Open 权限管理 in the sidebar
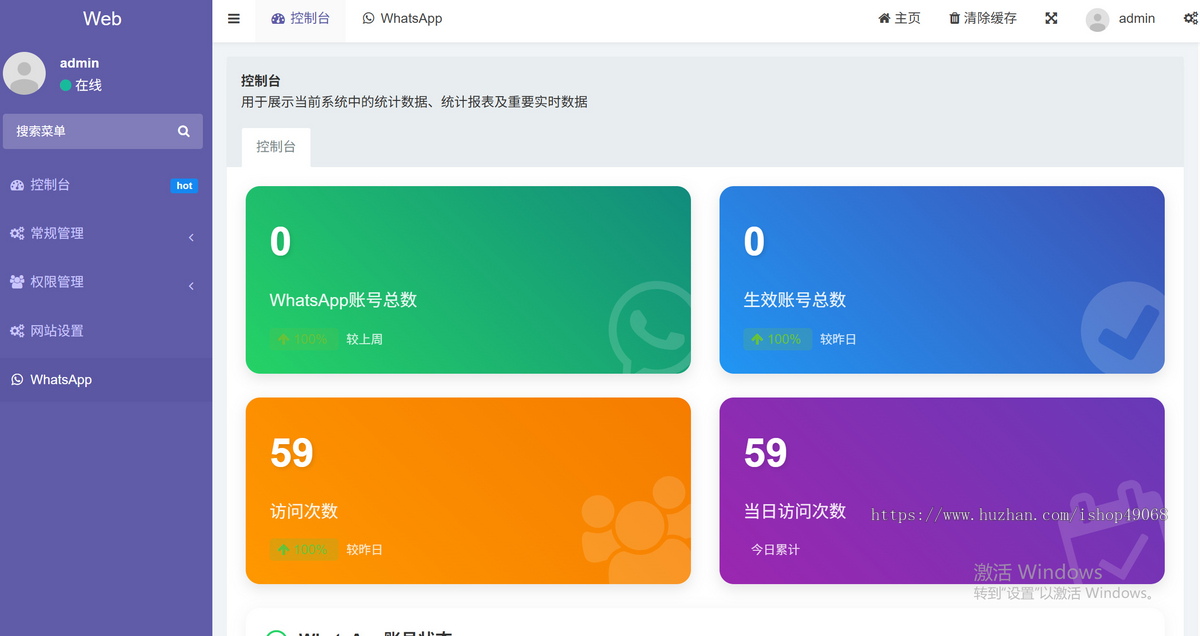Viewport: 1200px width, 636px height. (x=106, y=282)
